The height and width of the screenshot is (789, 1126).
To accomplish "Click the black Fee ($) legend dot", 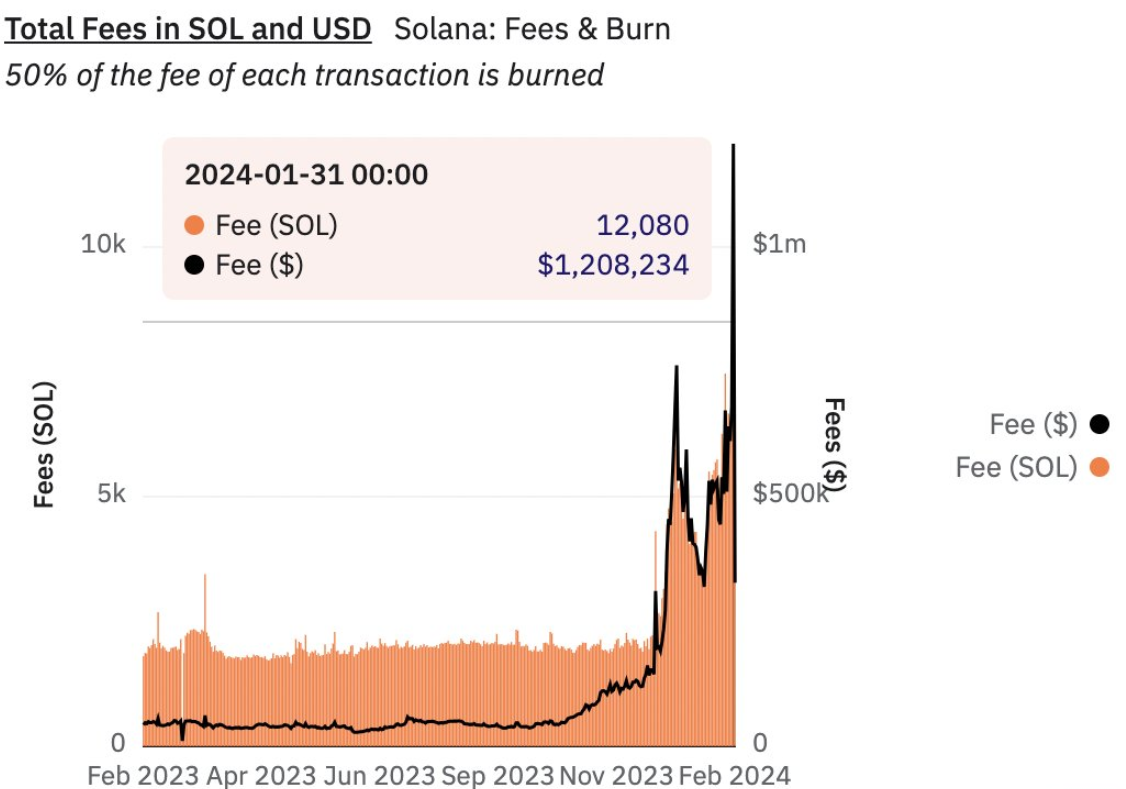I will click(1099, 425).
